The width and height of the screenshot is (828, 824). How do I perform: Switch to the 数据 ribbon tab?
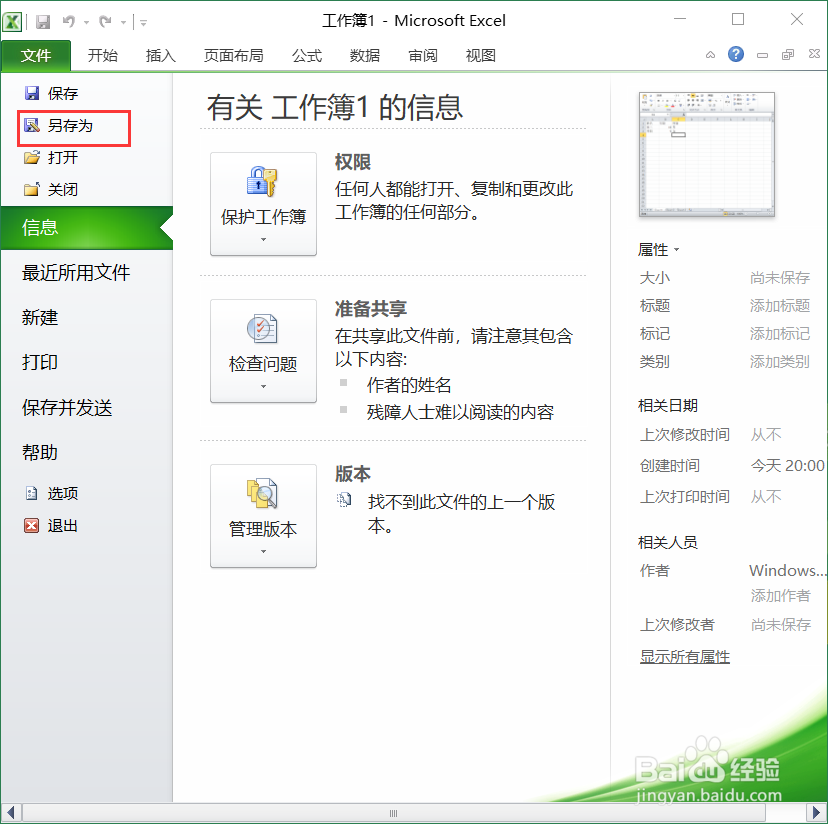pos(364,55)
